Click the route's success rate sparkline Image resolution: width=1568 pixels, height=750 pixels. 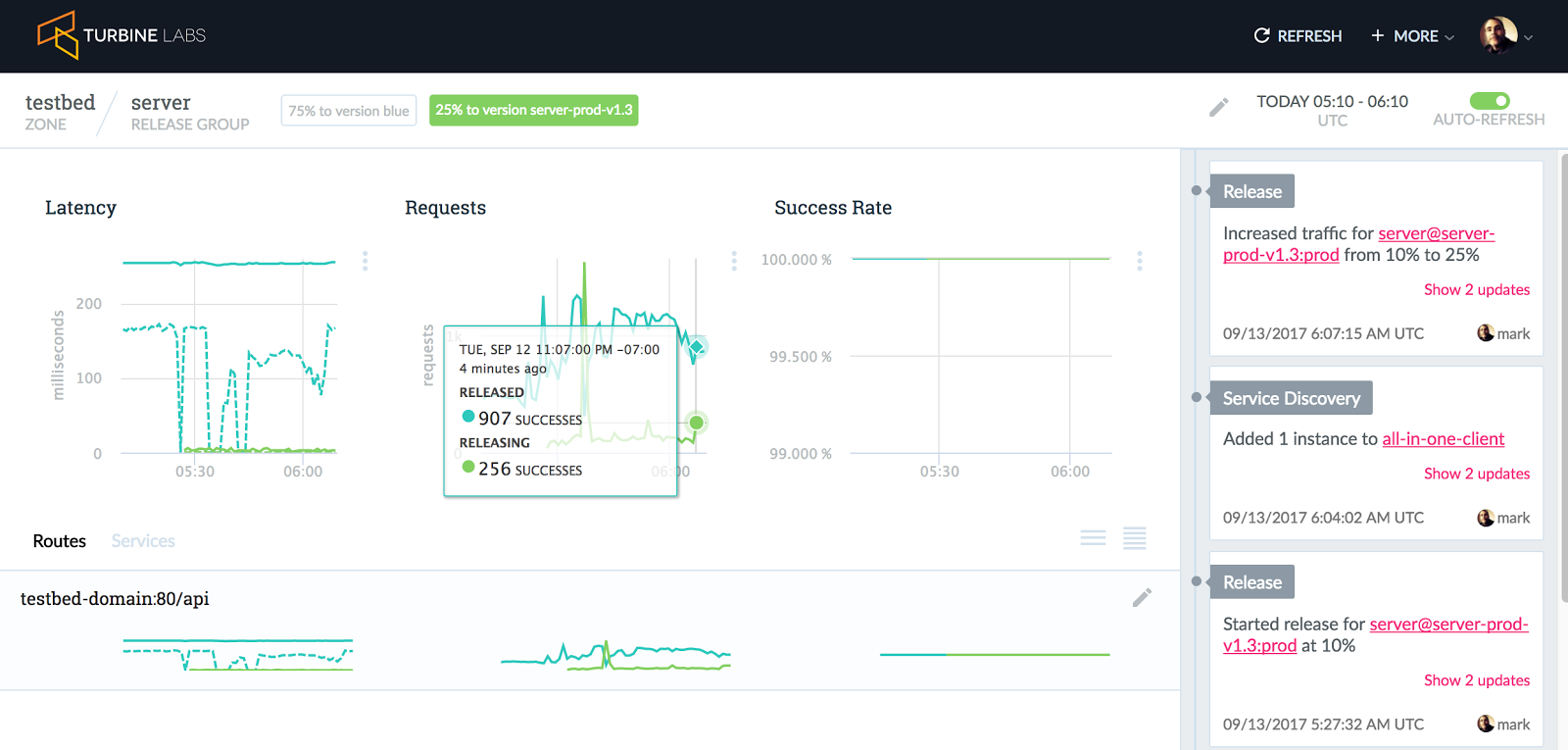[995, 654]
